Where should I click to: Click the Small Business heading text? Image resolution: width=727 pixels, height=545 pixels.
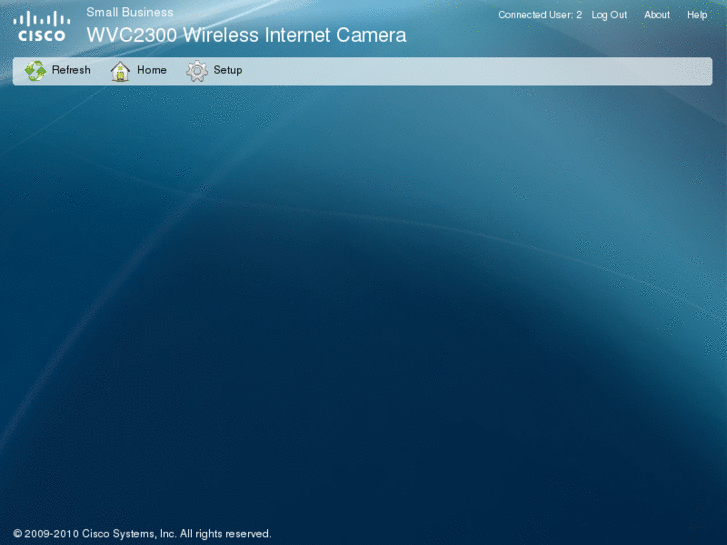(130, 13)
